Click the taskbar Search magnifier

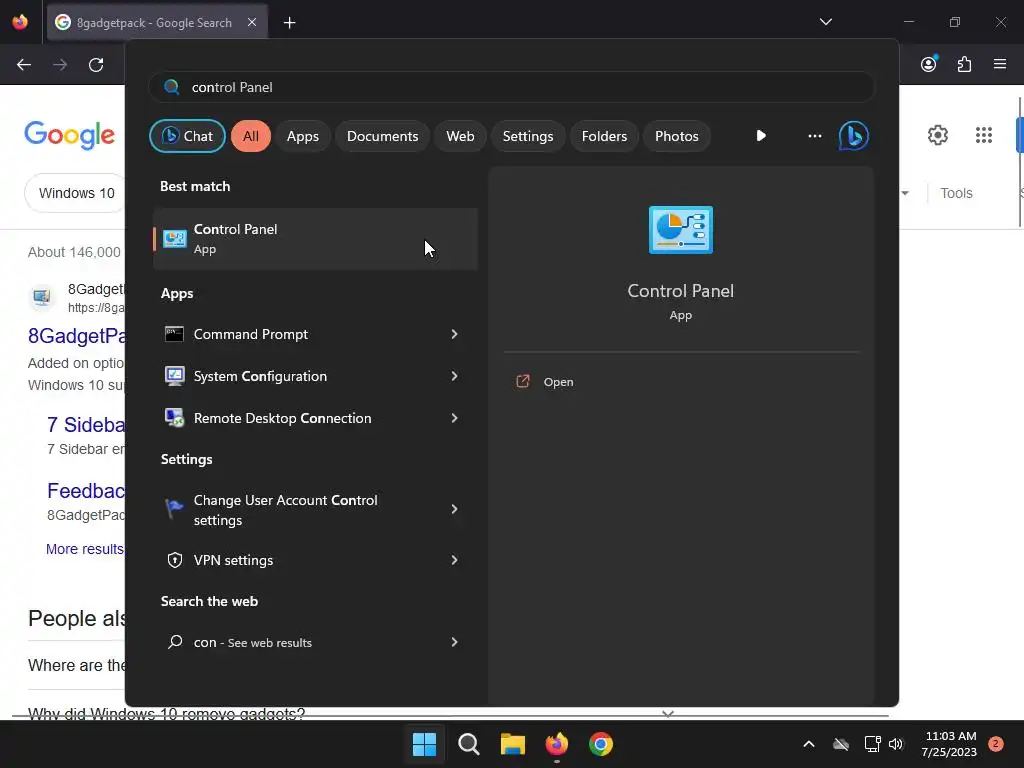pyautogui.click(x=469, y=744)
